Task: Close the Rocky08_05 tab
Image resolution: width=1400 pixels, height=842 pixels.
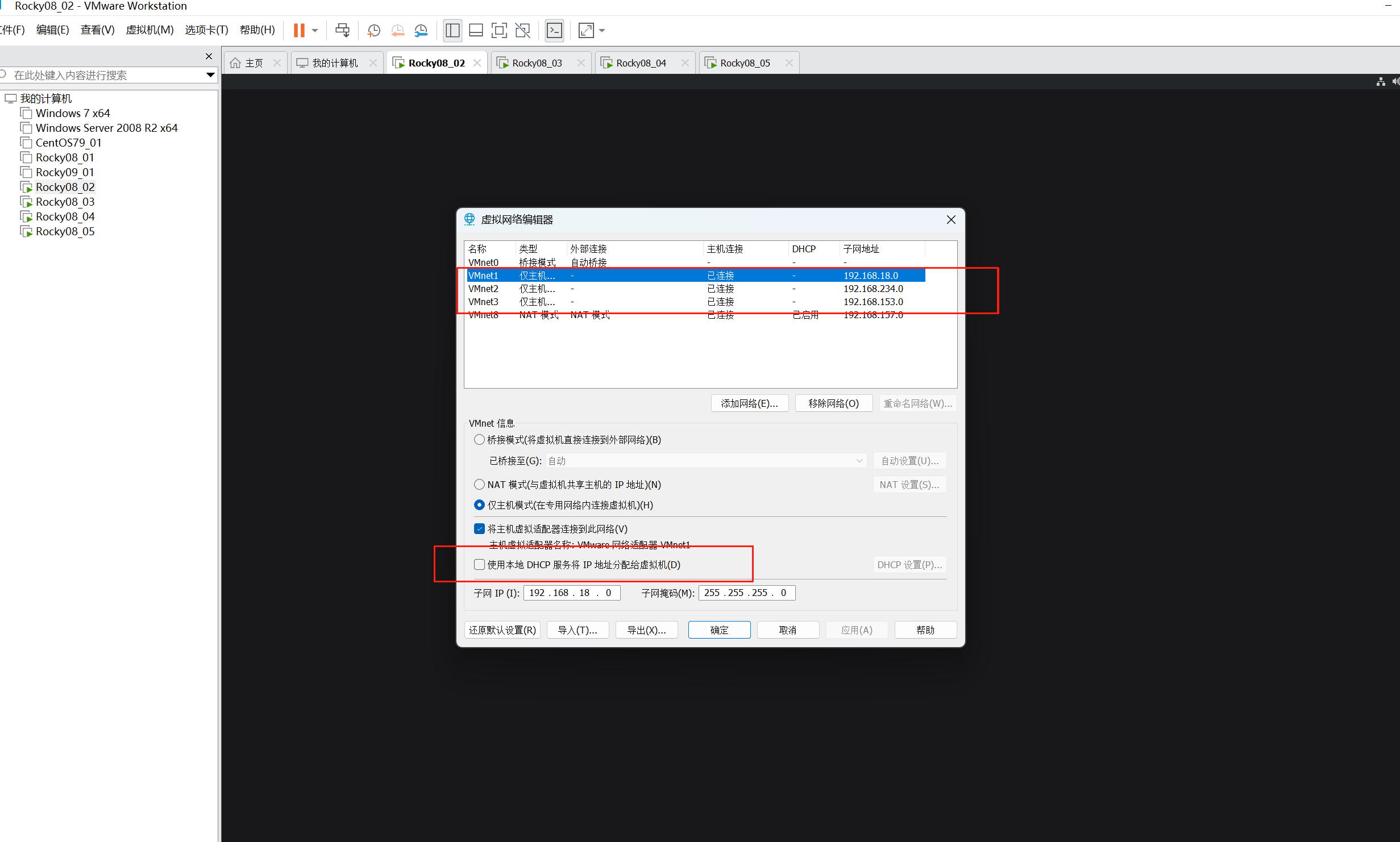Action: (x=789, y=63)
